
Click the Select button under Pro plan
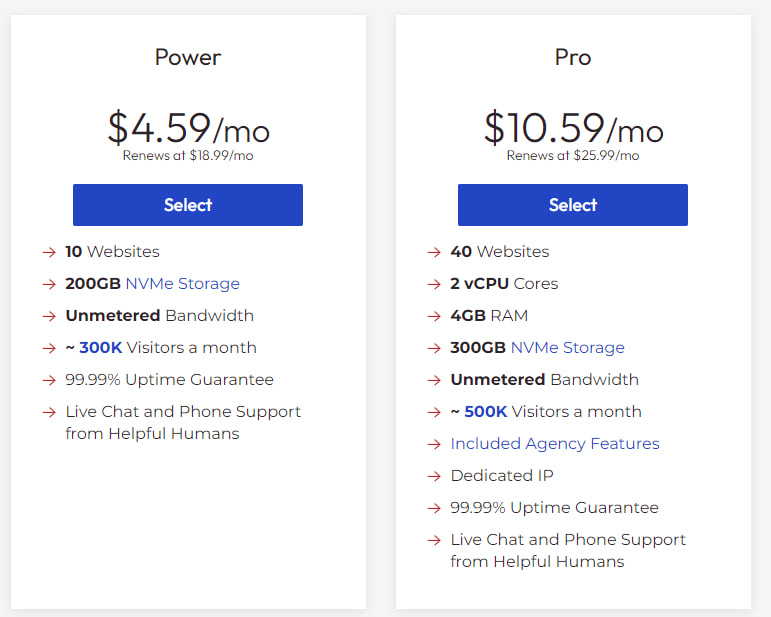pos(572,205)
